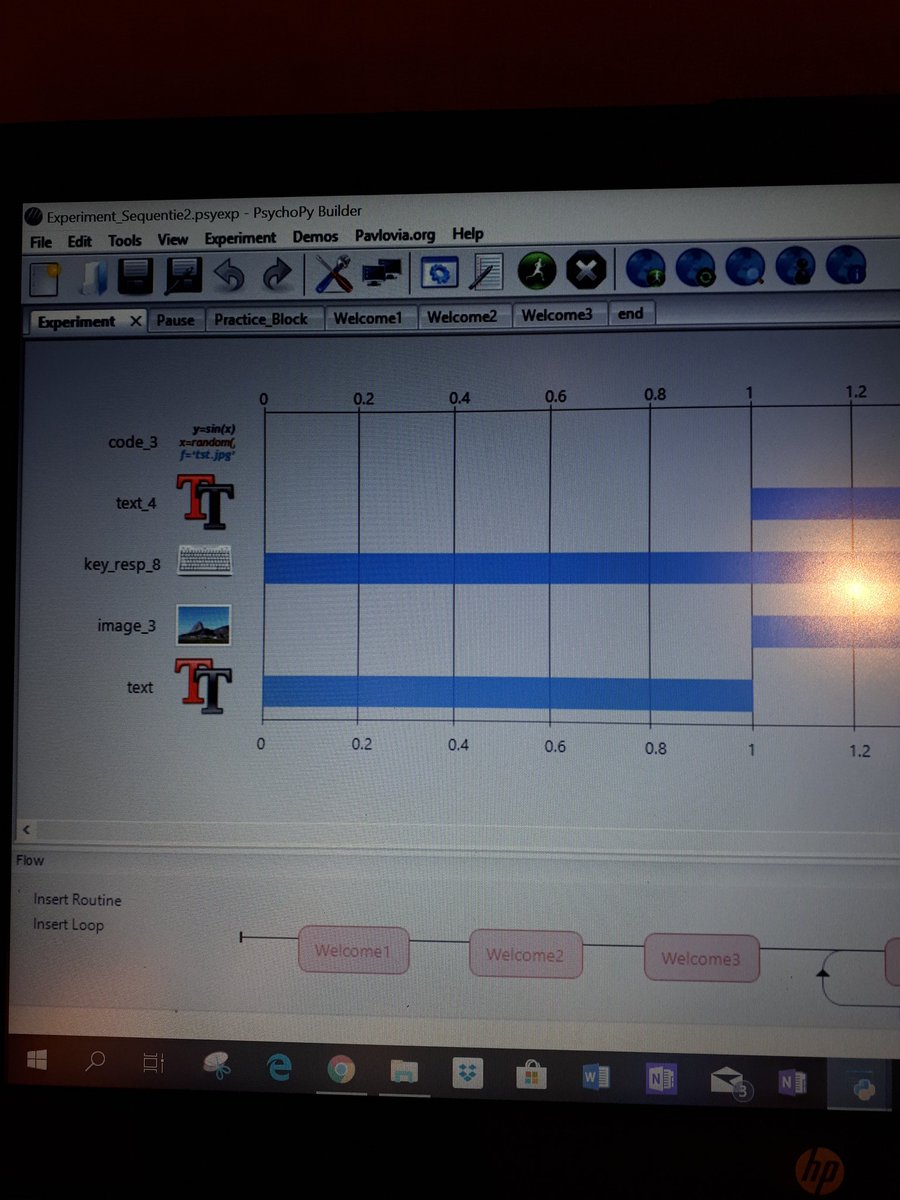Run experiment online on Pavlovia globe

click(x=645, y=268)
